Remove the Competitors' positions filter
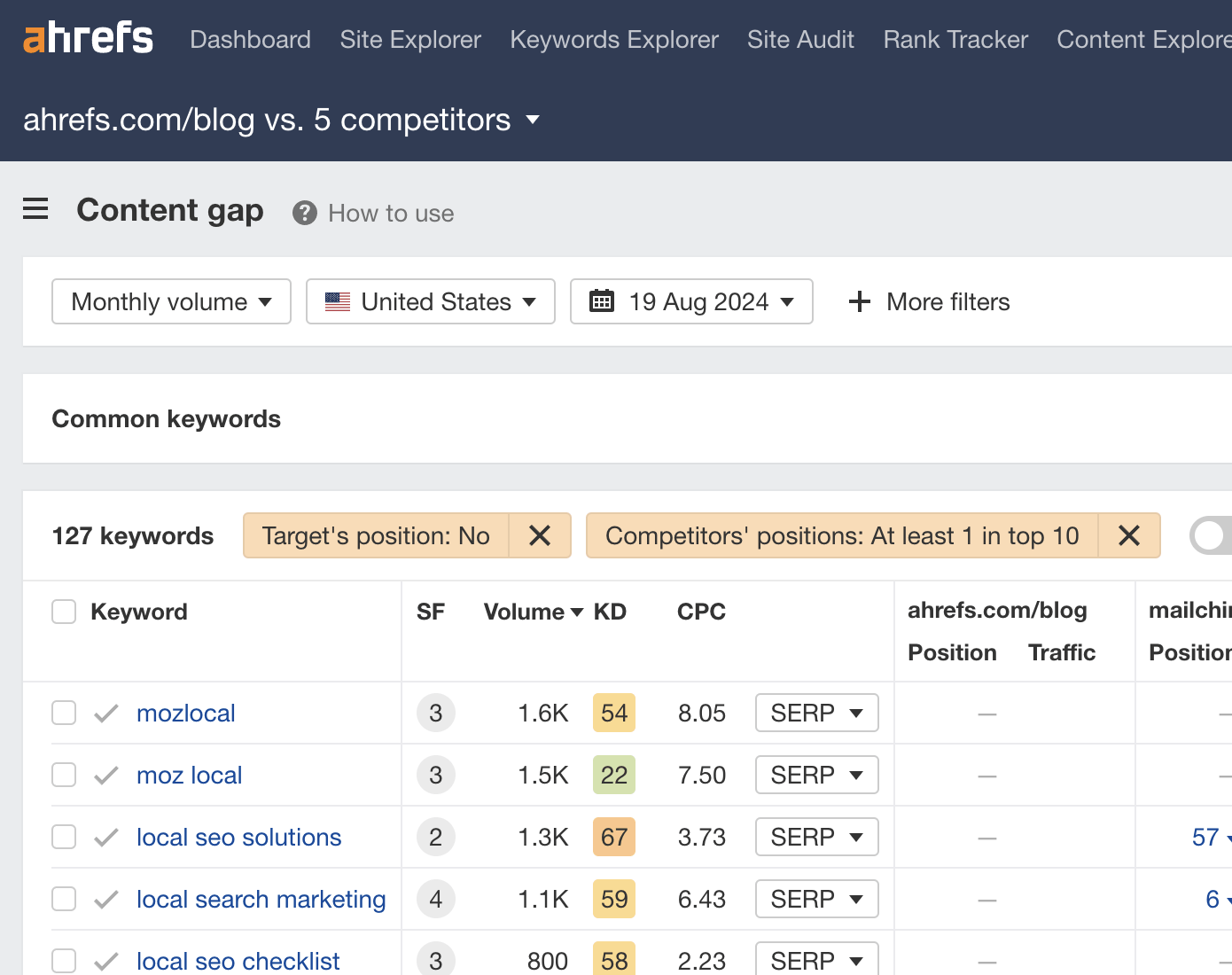1232x975 pixels. tap(1129, 535)
